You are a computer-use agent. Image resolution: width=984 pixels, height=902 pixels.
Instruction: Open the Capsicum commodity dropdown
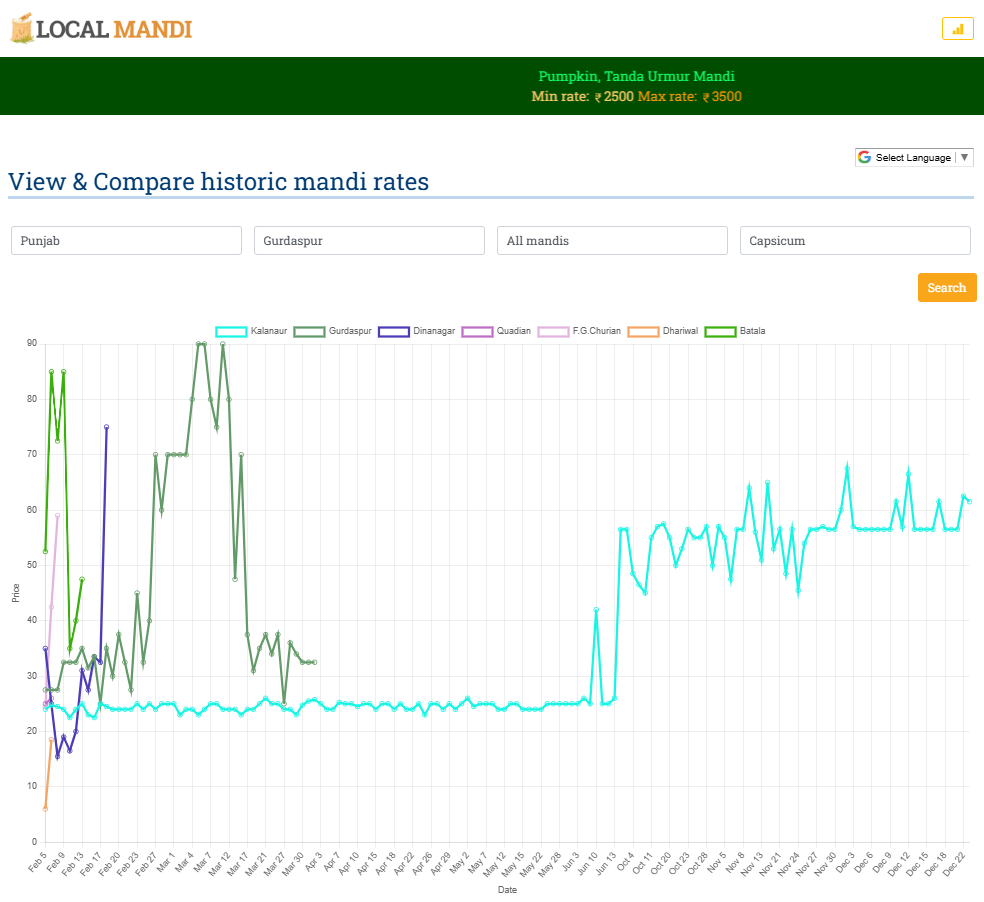[855, 241]
